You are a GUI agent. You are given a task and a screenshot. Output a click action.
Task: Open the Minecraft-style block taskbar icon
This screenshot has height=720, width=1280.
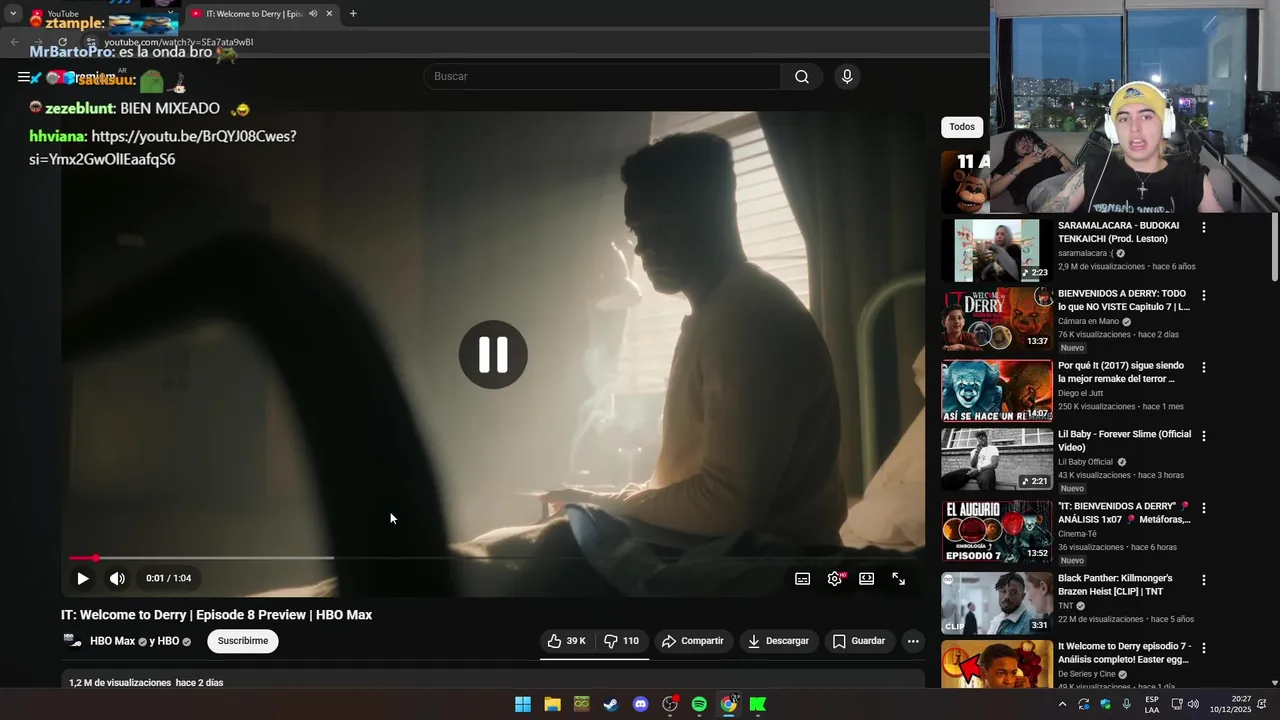[581, 704]
